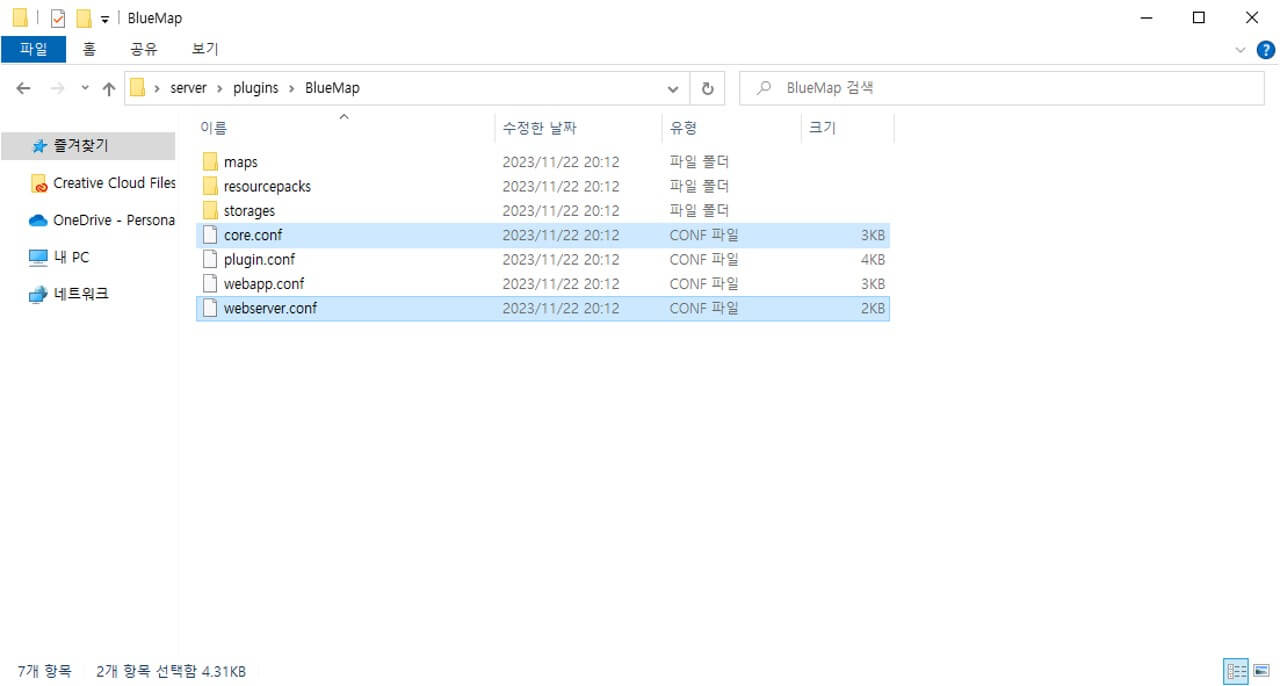This screenshot has width=1280, height=686.
Task: Click BlueMap in the breadcrumb path
Action: pos(332,88)
